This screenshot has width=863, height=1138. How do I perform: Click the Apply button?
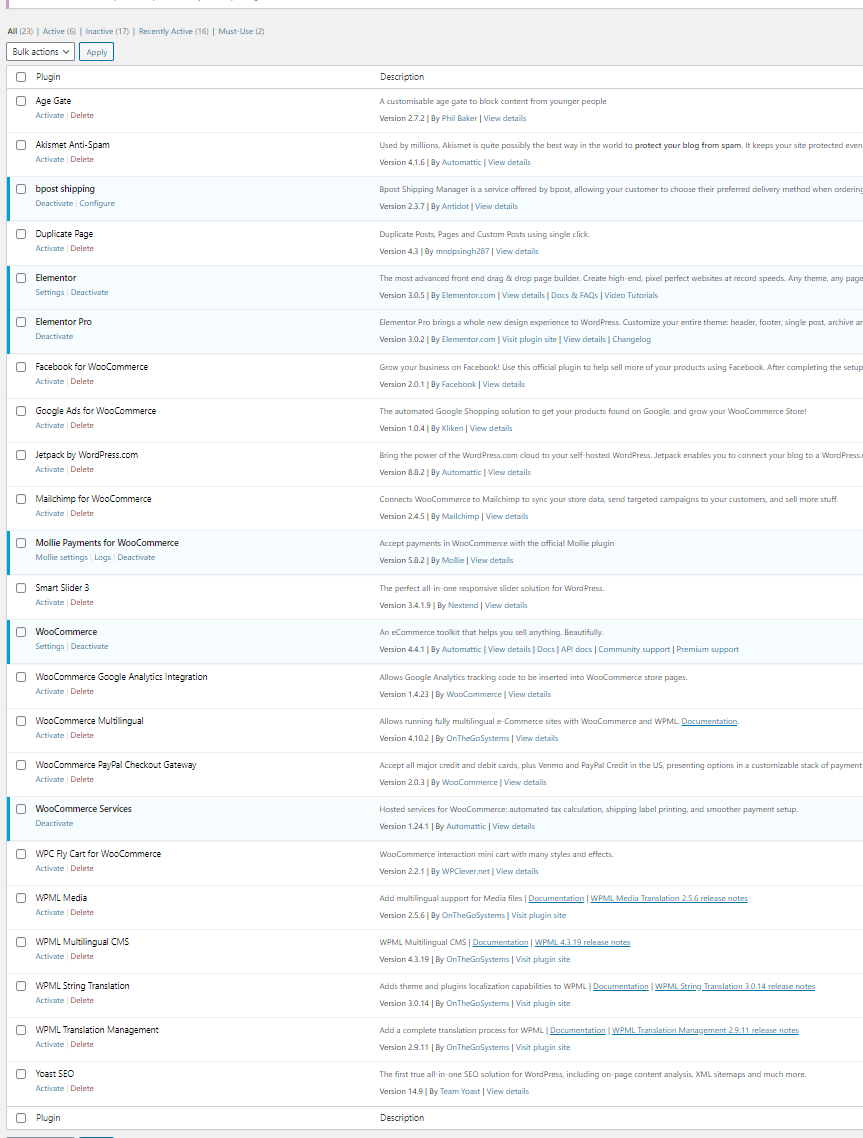click(97, 52)
